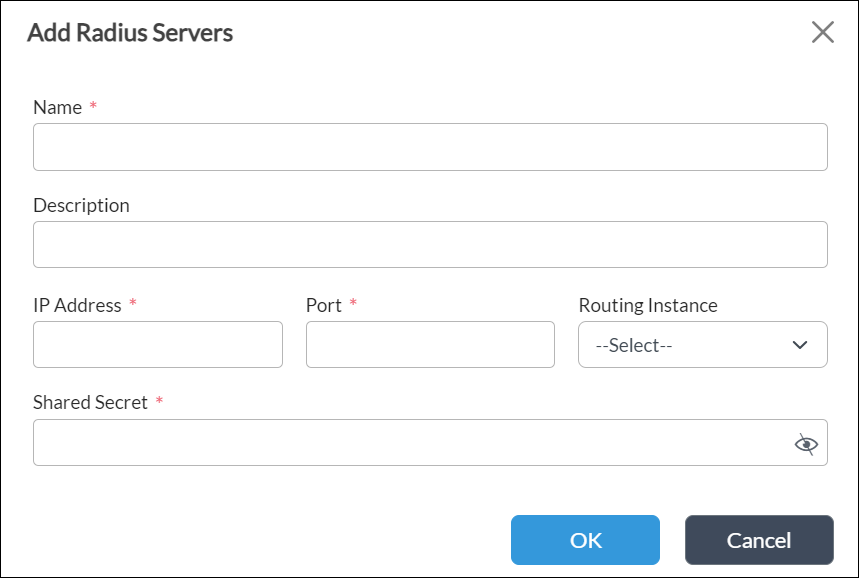Click inside the Name field
Image resolution: width=859 pixels, height=578 pixels.
point(430,146)
